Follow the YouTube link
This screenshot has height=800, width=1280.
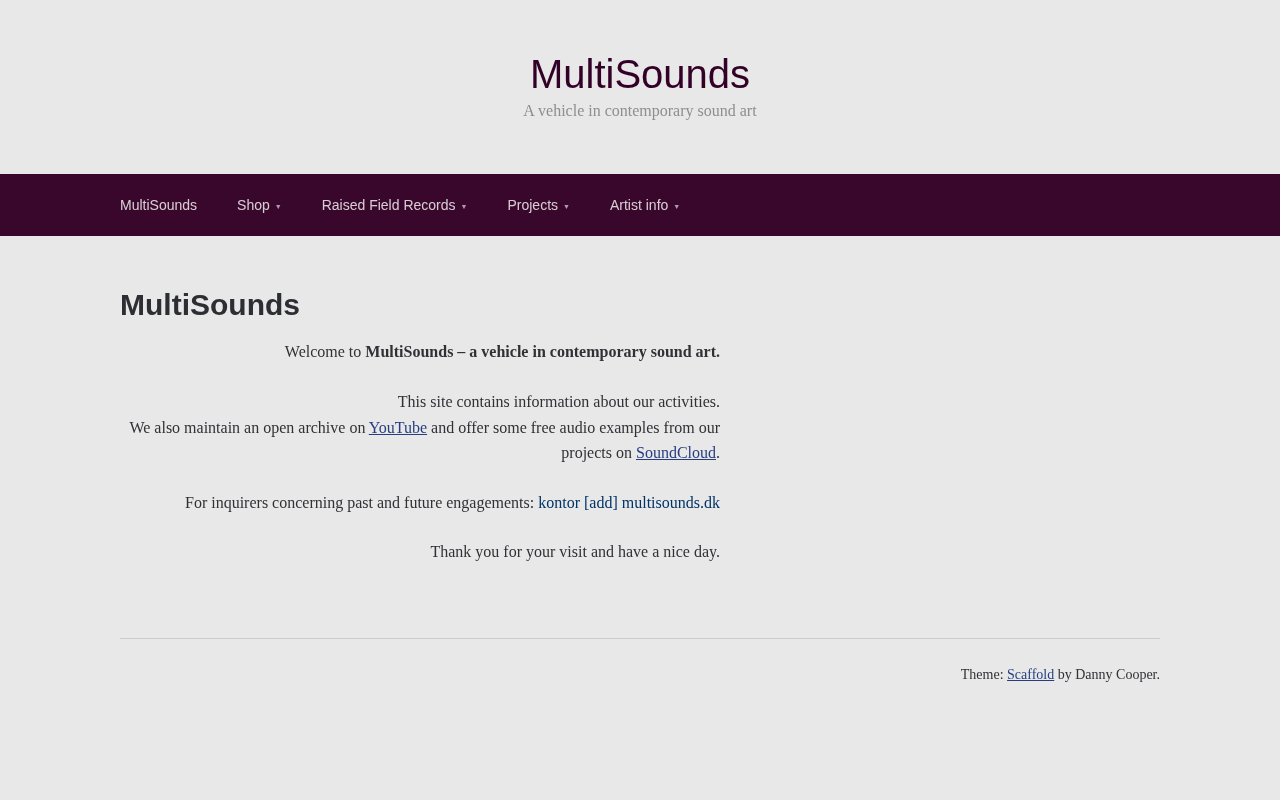(x=398, y=428)
